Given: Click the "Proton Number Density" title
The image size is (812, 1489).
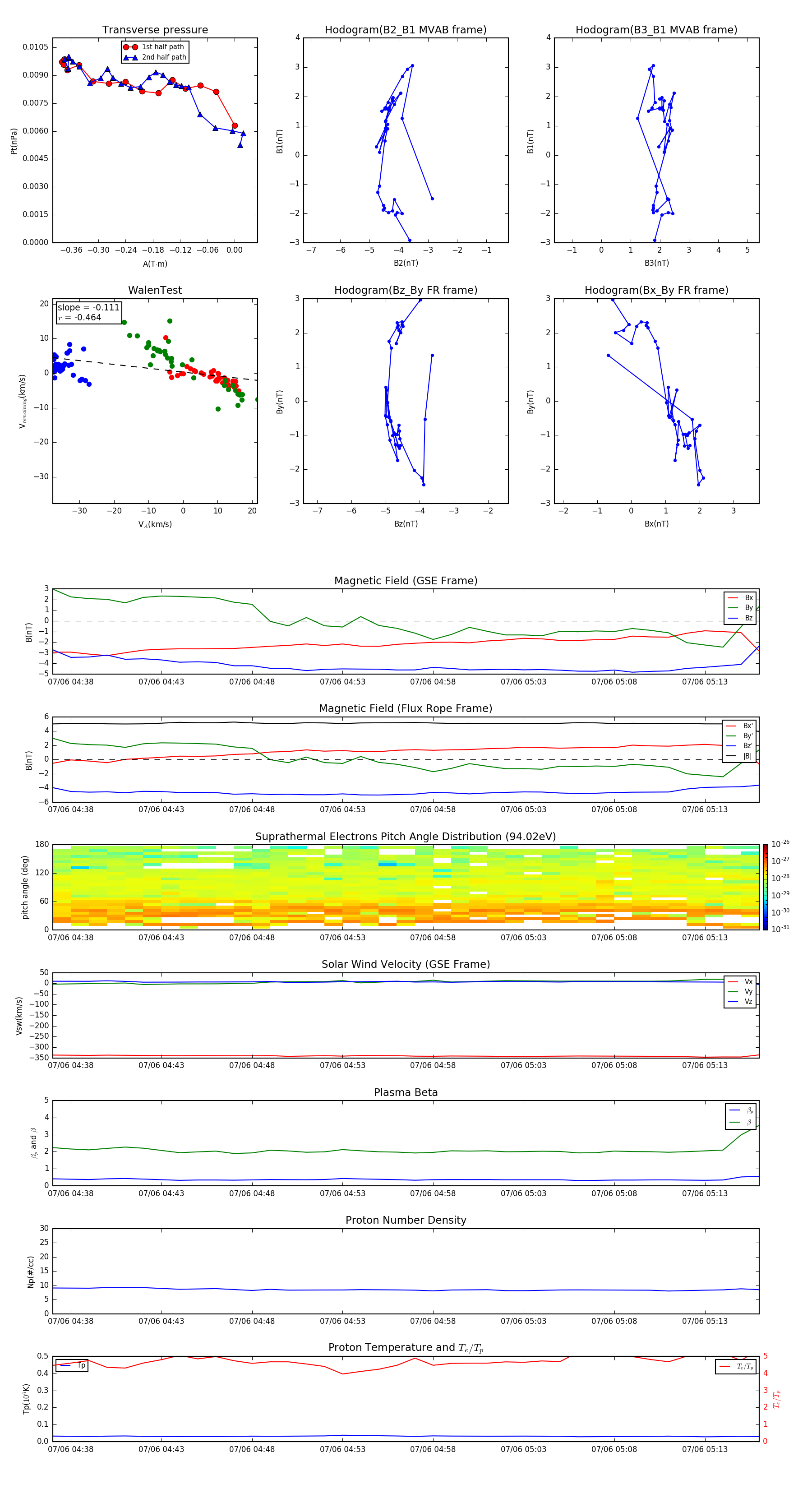Looking at the screenshot, I should click(406, 1220).
